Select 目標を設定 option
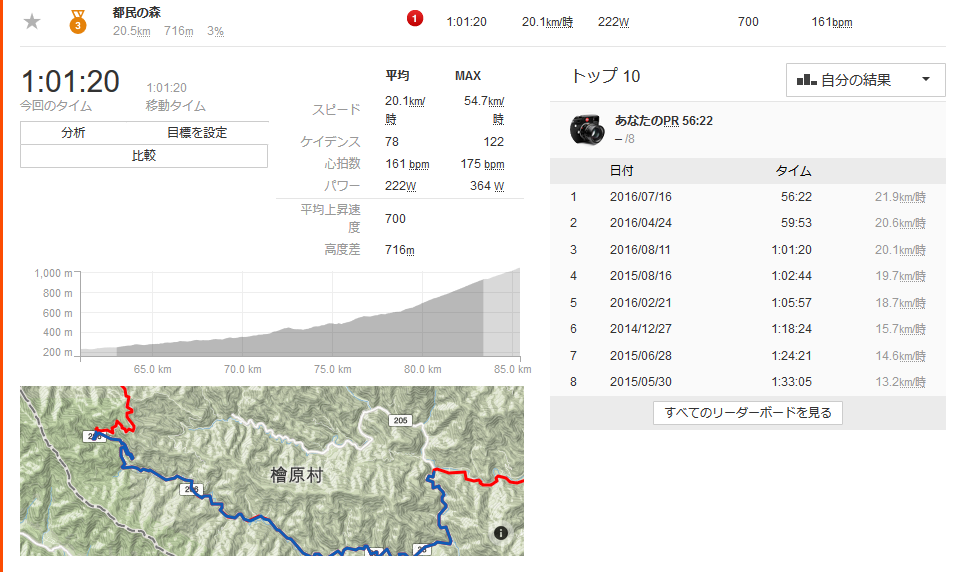966x572 pixels. point(197,133)
